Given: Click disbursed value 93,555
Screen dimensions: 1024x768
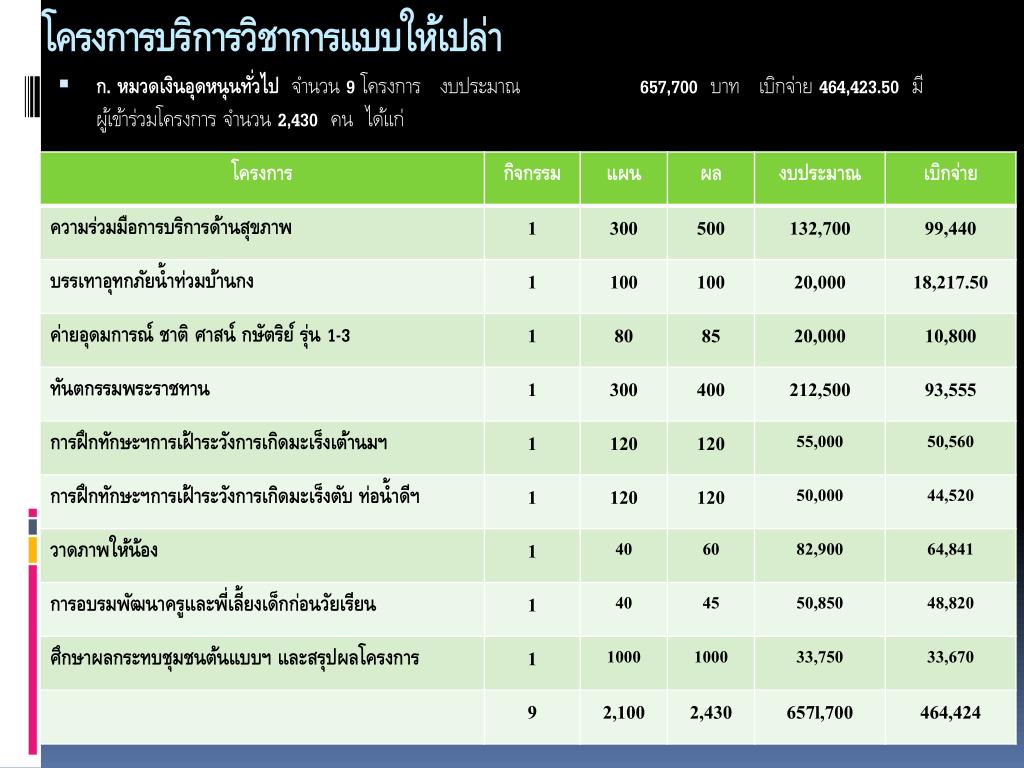Looking at the screenshot, I should [x=950, y=390].
